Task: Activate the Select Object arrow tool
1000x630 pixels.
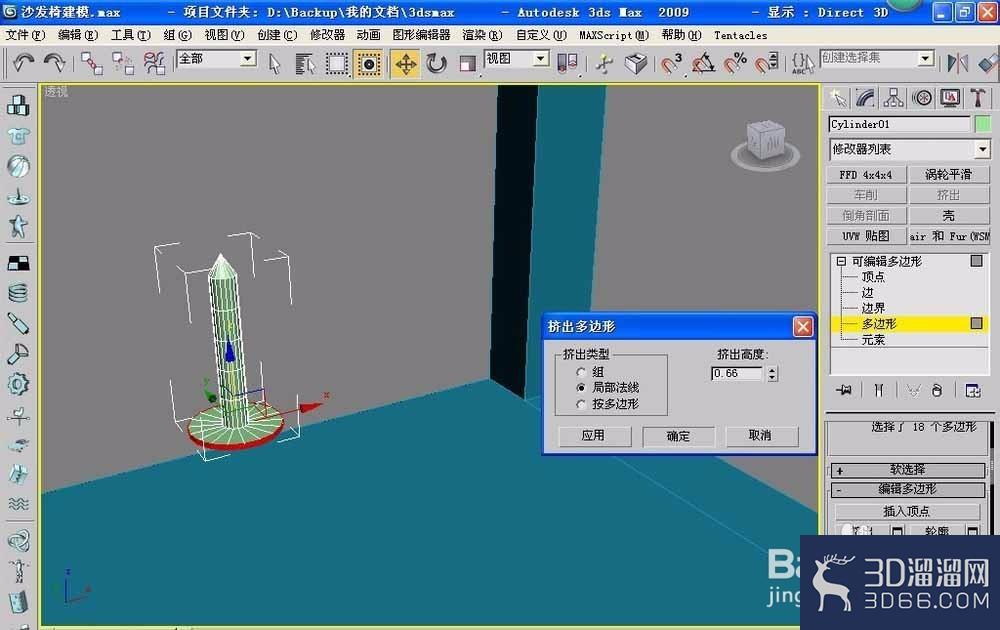Action: click(275, 64)
